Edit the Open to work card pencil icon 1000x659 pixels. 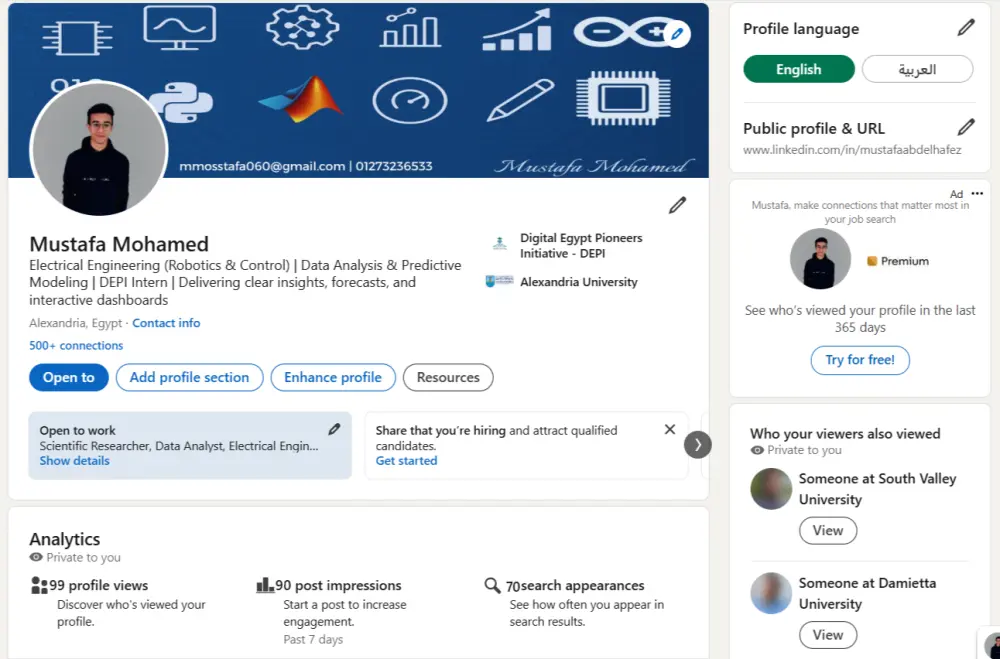click(x=335, y=428)
